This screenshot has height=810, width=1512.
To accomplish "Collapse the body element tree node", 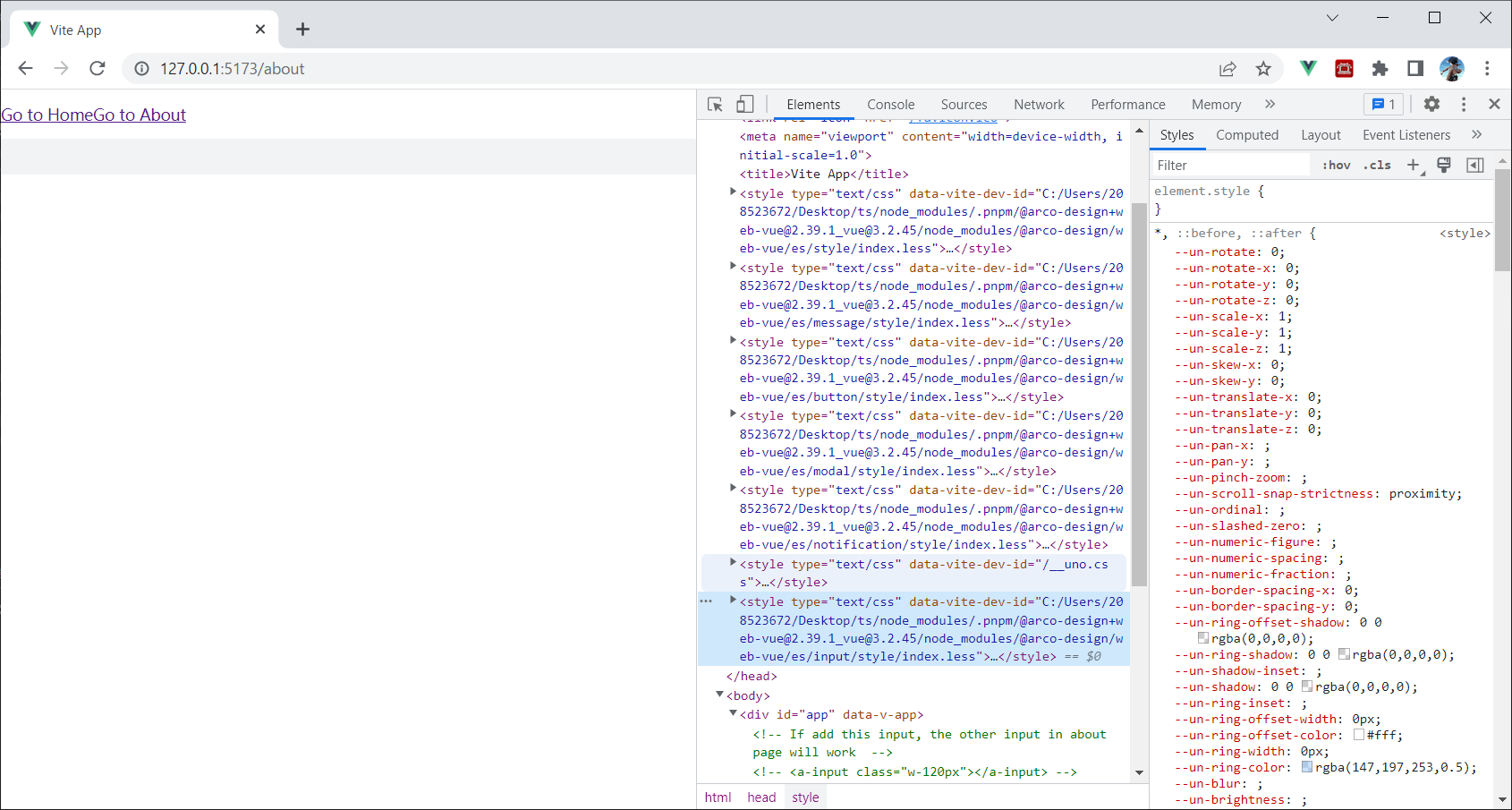I will click(x=719, y=695).
